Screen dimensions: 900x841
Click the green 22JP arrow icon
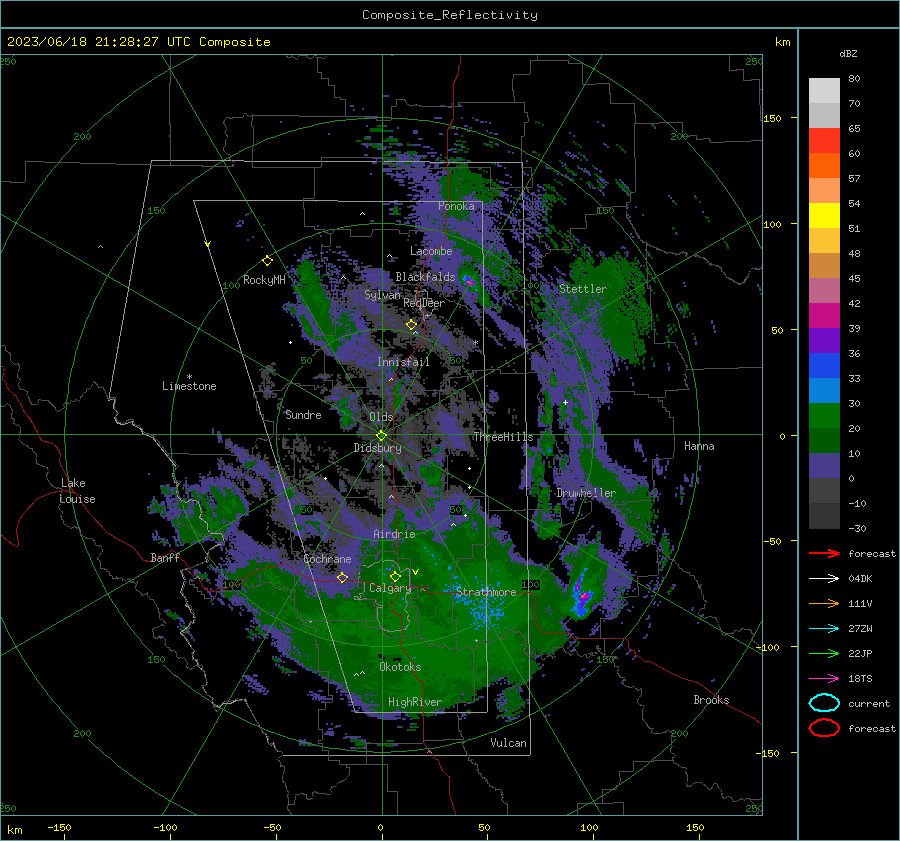coord(824,653)
